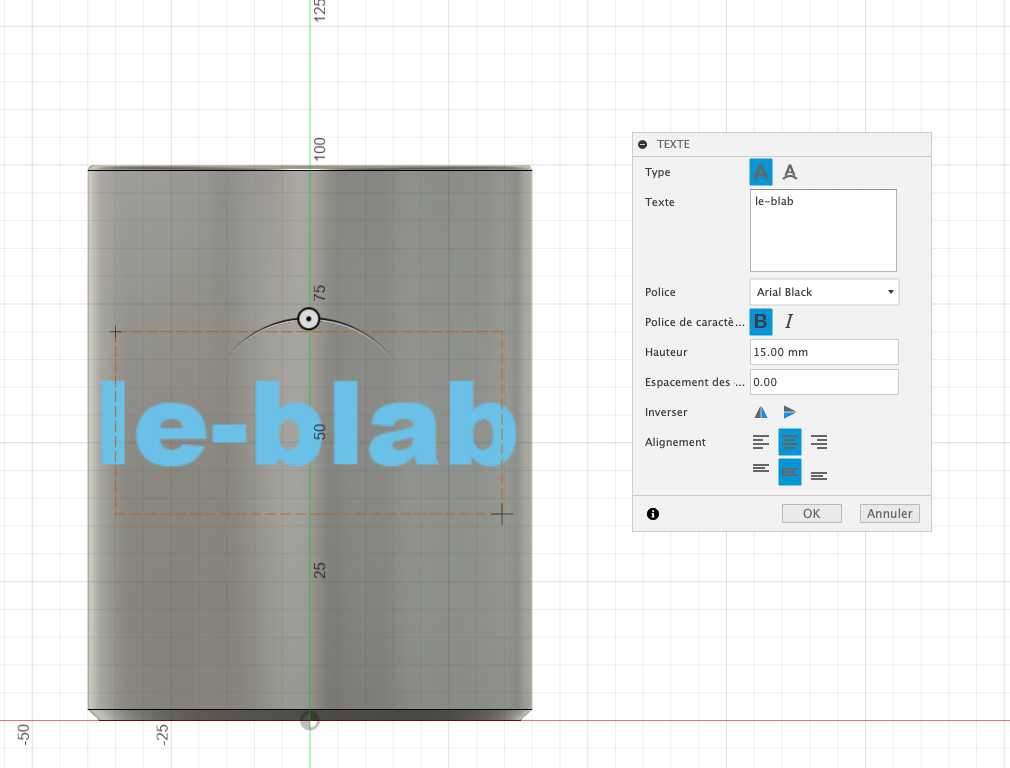
Task: Click the bottom-right corner handle of text frame
Action: coord(502,514)
